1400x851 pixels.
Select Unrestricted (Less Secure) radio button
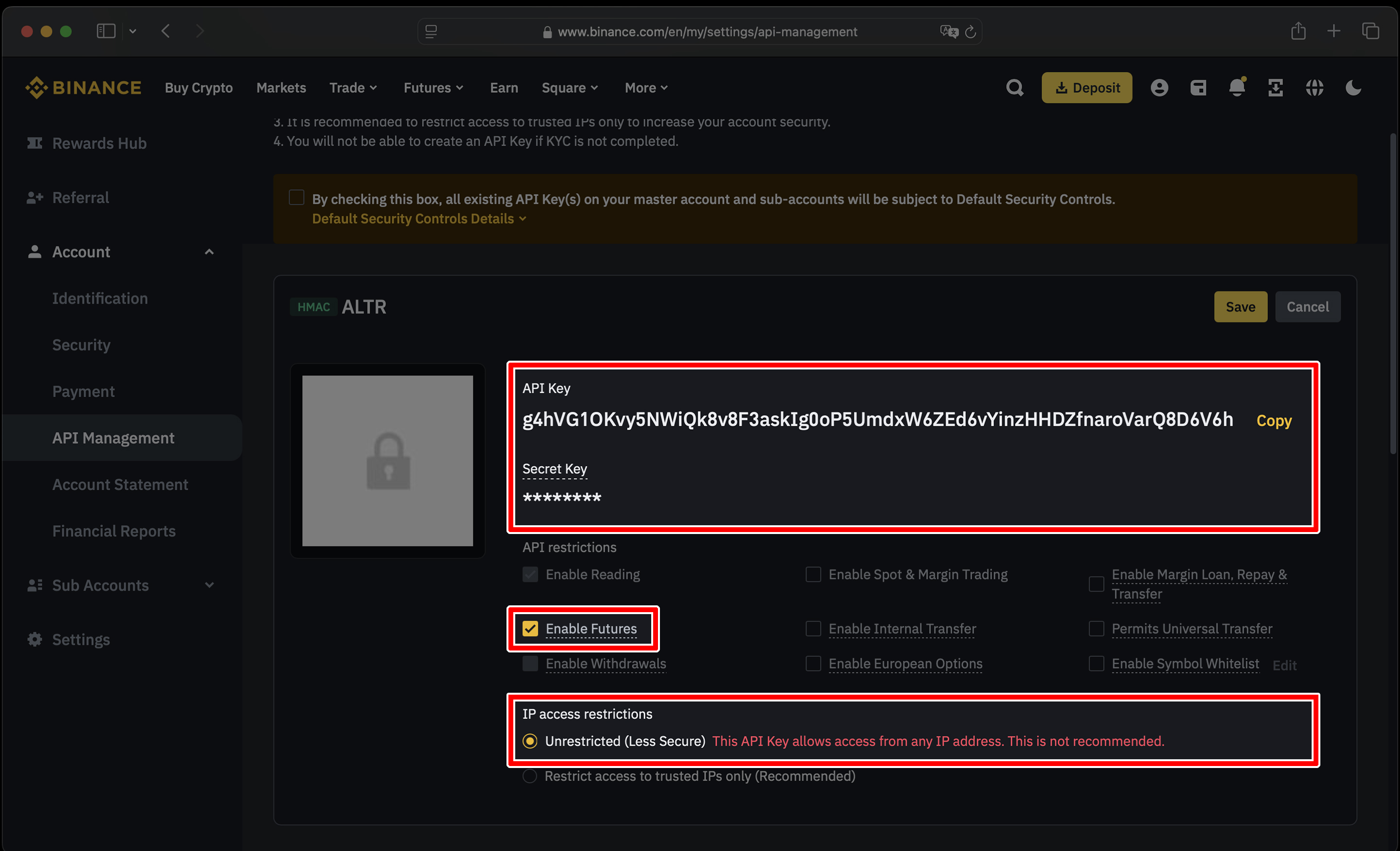pos(529,741)
